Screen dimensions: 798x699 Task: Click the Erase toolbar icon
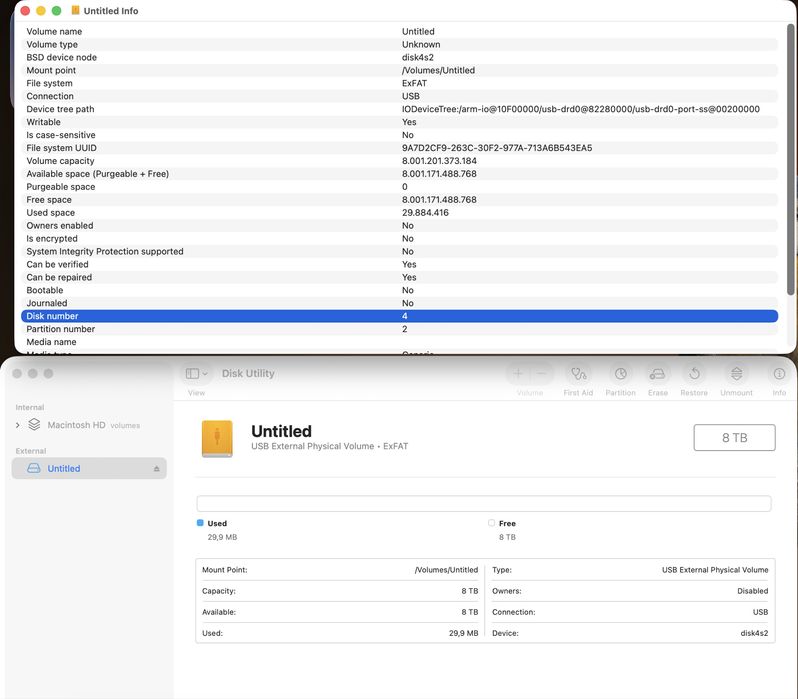pyautogui.click(x=658, y=374)
